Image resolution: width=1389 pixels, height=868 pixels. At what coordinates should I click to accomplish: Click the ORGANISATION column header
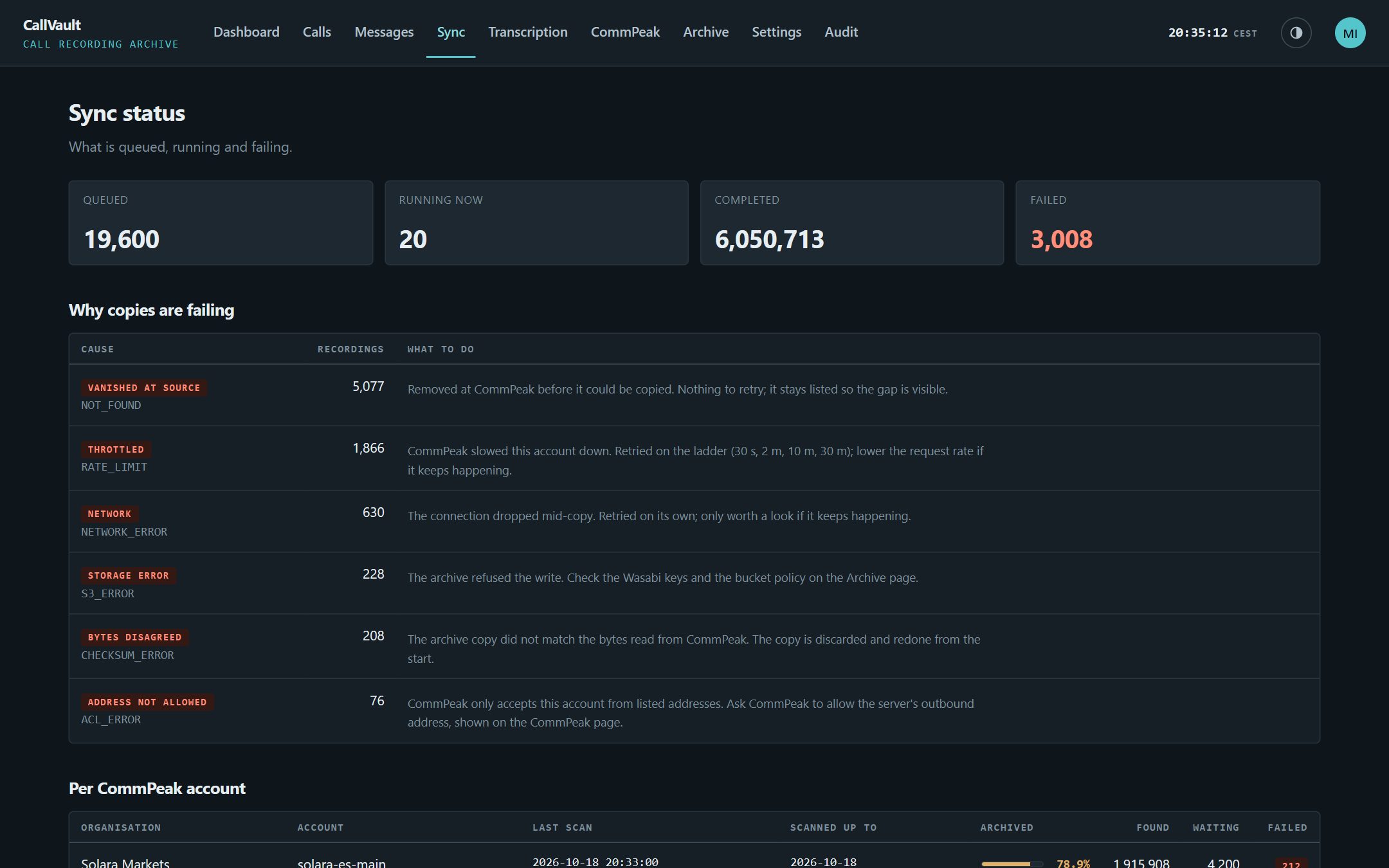coord(121,827)
